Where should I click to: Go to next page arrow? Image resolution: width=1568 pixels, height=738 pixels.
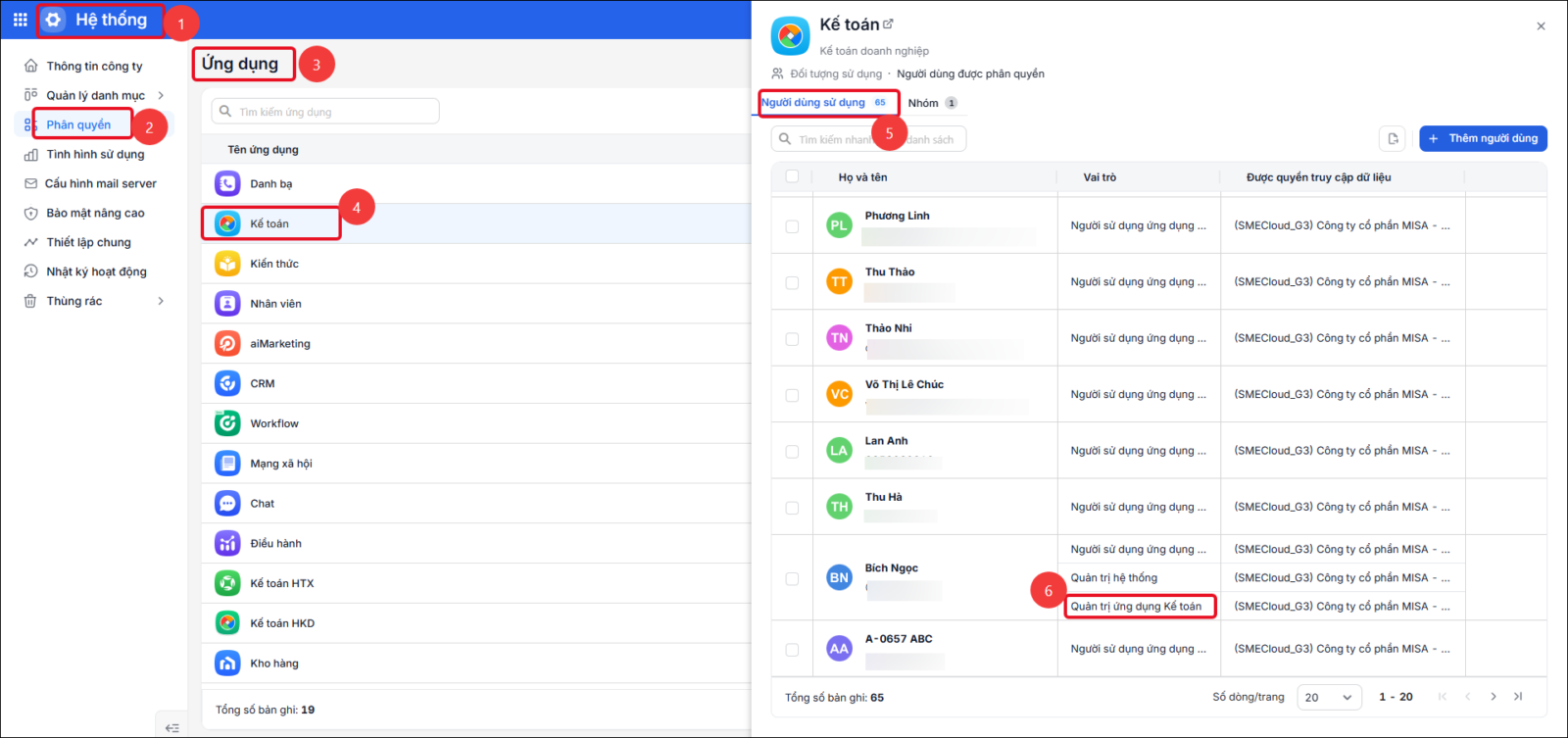pos(1493,697)
